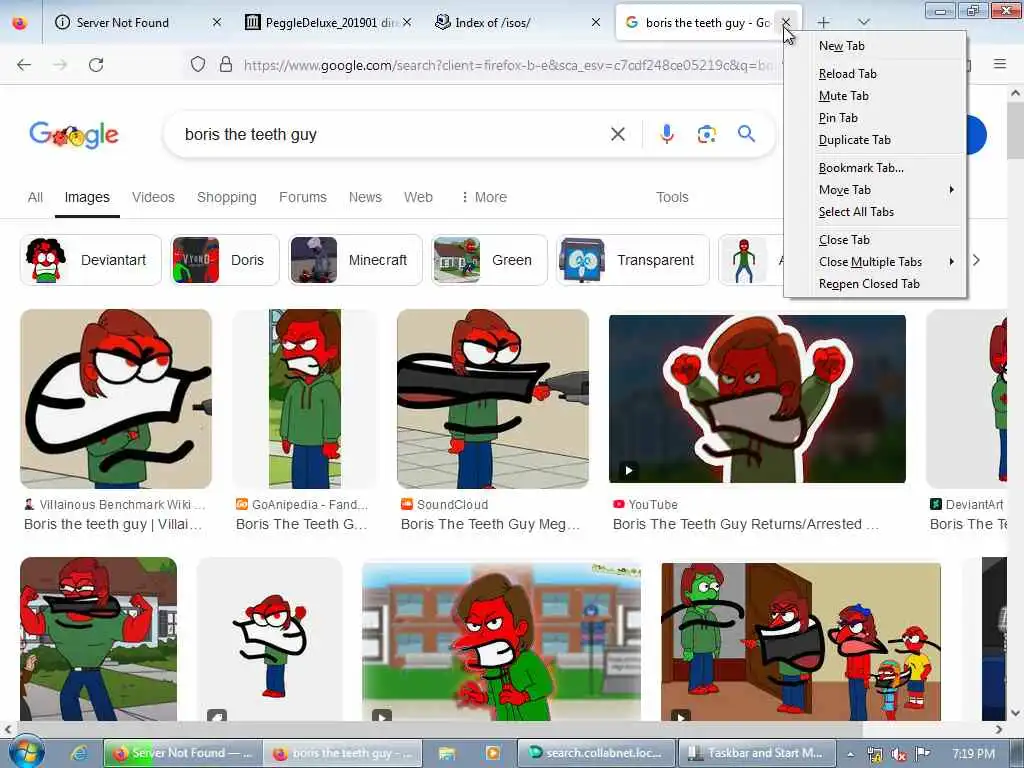
Task: Open the Taskbar and Start Menu taskbar window
Action: click(756, 753)
